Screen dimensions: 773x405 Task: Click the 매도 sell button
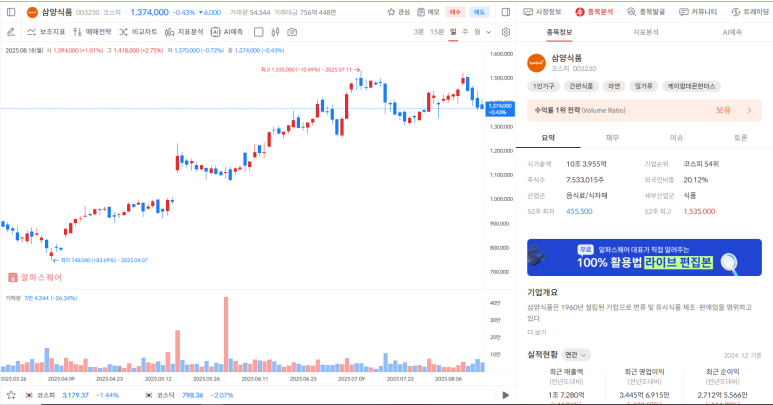click(479, 12)
